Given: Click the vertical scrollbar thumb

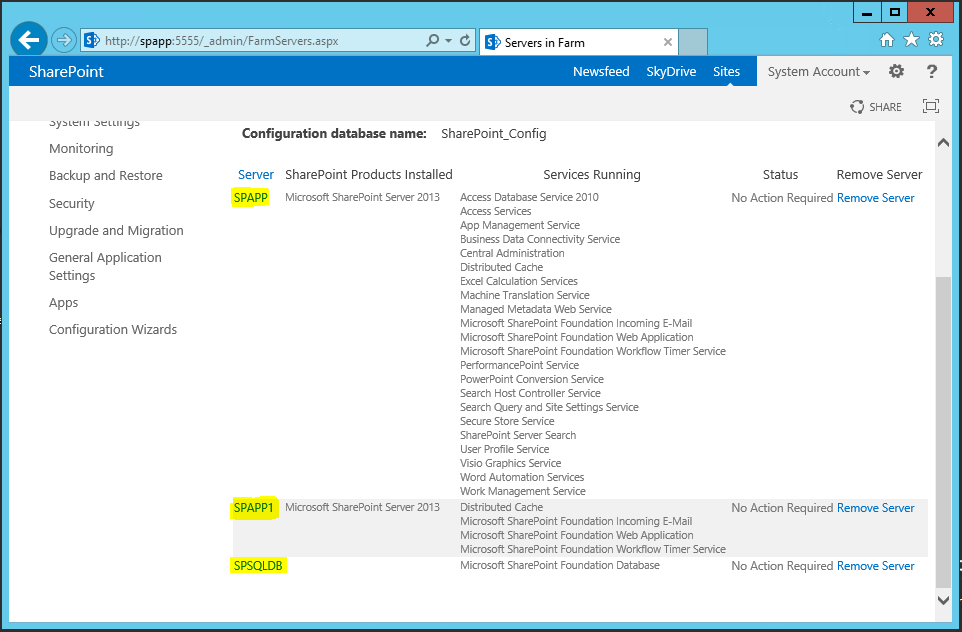Looking at the screenshot, I should [943, 431].
